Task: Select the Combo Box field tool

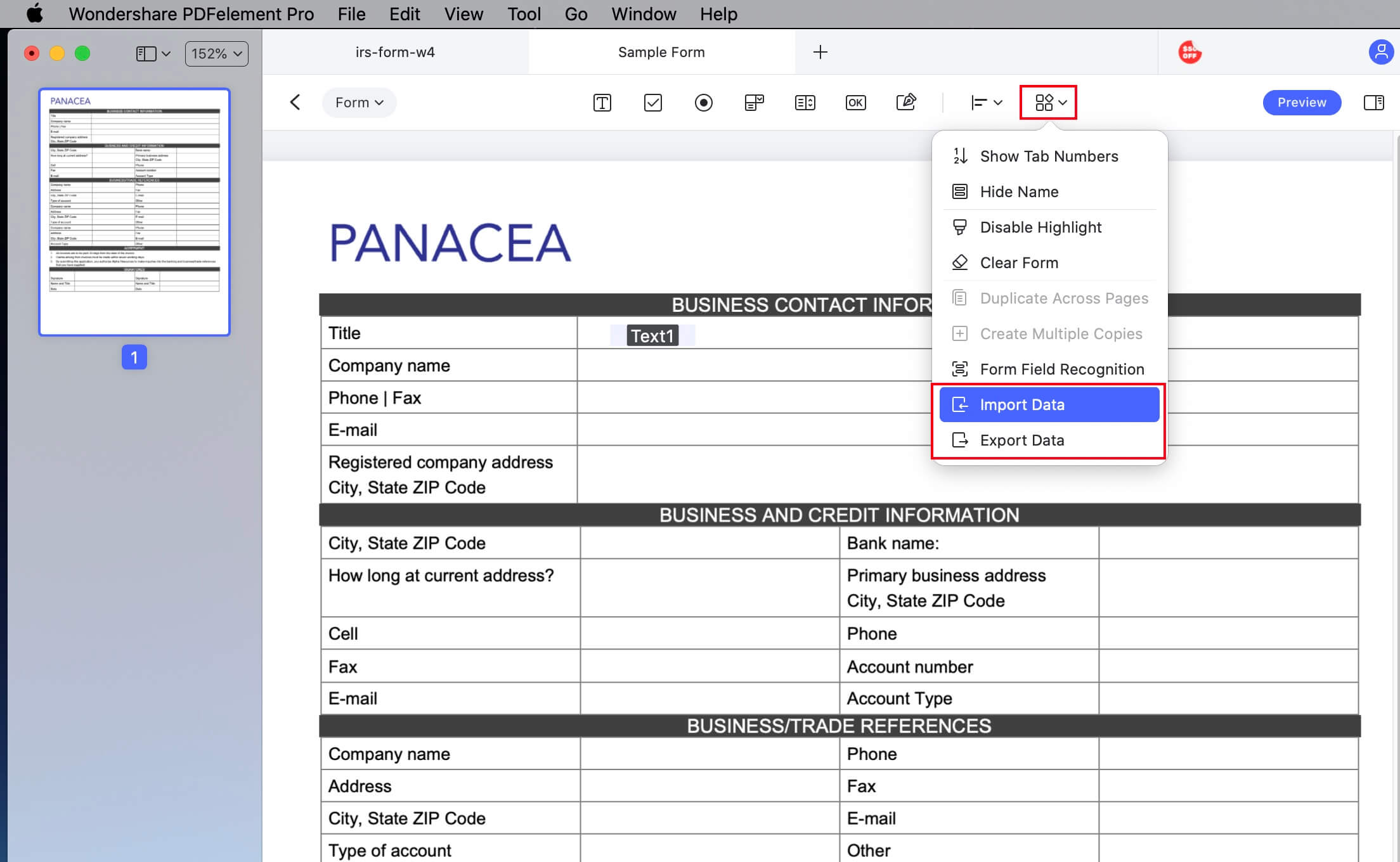Action: [754, 103]
